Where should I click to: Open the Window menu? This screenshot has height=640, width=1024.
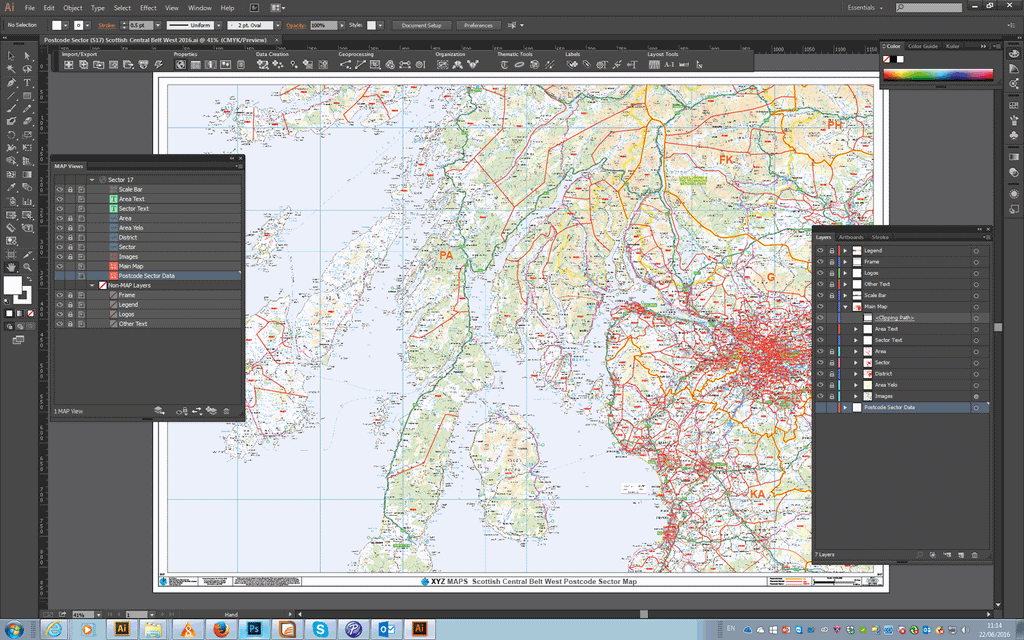coord(199,8)
